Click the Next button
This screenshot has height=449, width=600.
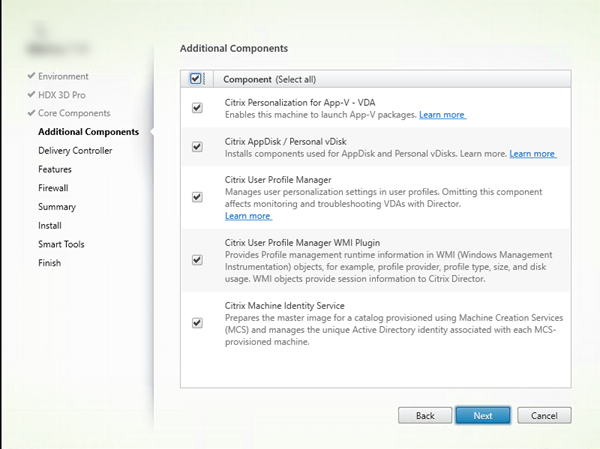click(x=483, y=415)
